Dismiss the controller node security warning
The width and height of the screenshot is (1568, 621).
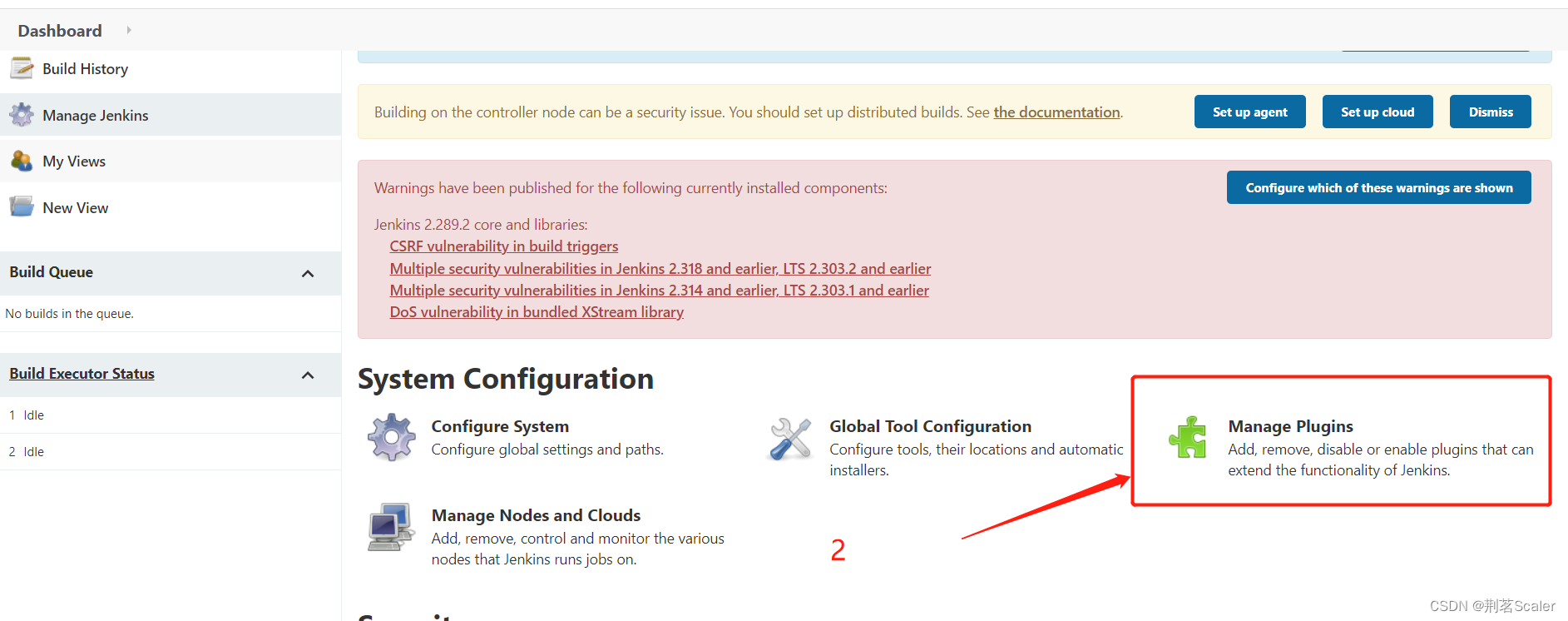tap(1490, 112)
